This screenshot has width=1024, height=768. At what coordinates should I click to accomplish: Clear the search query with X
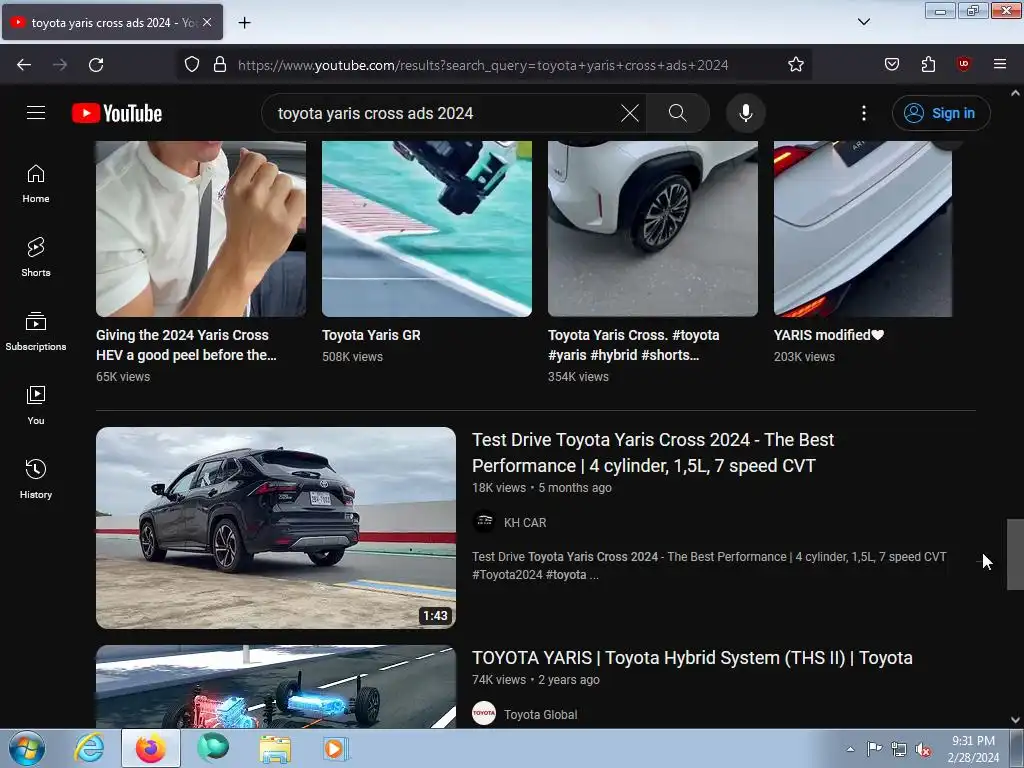pos(630,113)
